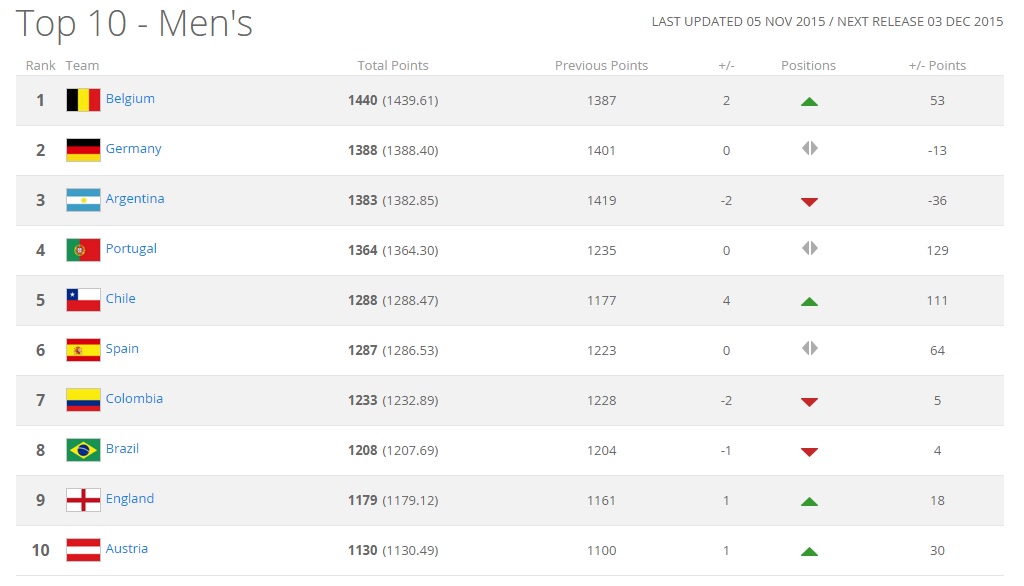Viewport: 1024px width, 586px height.
Task: Click the Chile flag icon
Action: click(83, 300)
